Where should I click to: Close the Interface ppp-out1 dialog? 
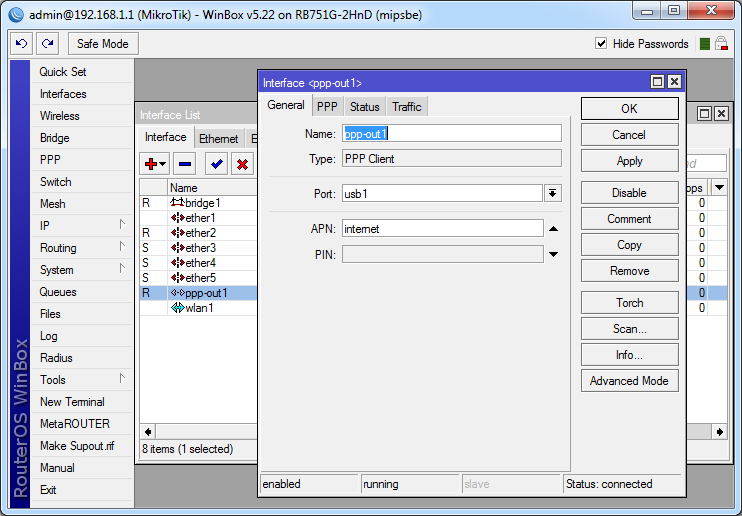point(674,82)
